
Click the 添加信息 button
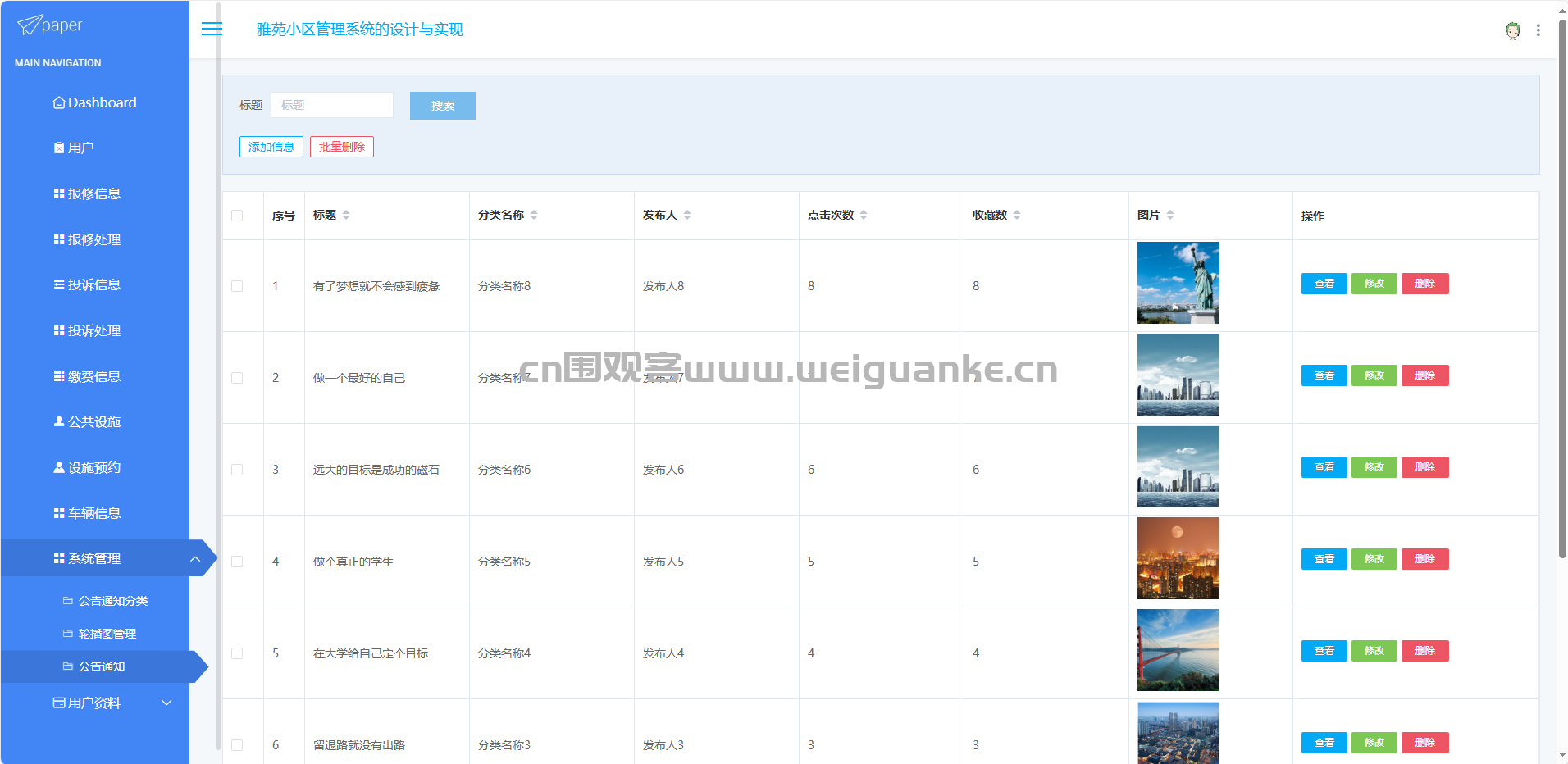(271, 147)
